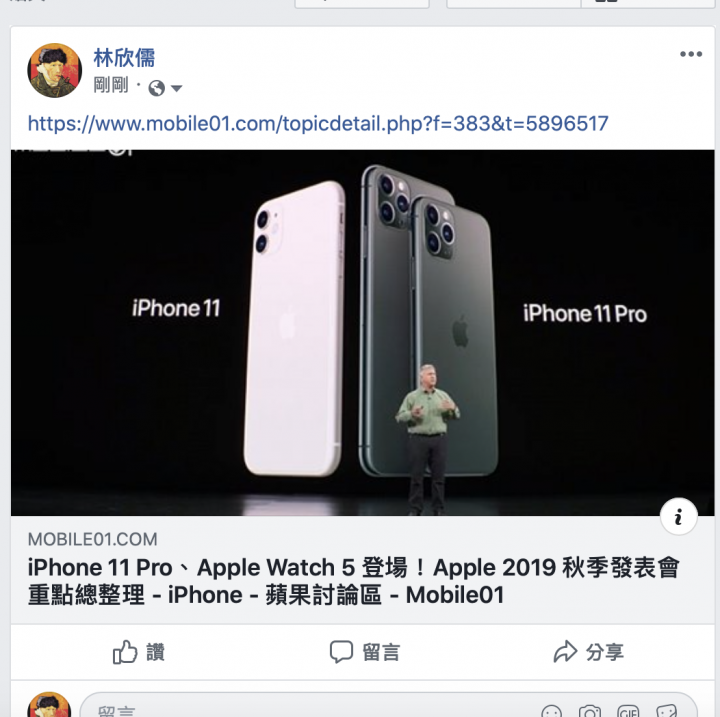
Task: Click the MOBILE01.COM source label
Action: click(x=92, y=539)
